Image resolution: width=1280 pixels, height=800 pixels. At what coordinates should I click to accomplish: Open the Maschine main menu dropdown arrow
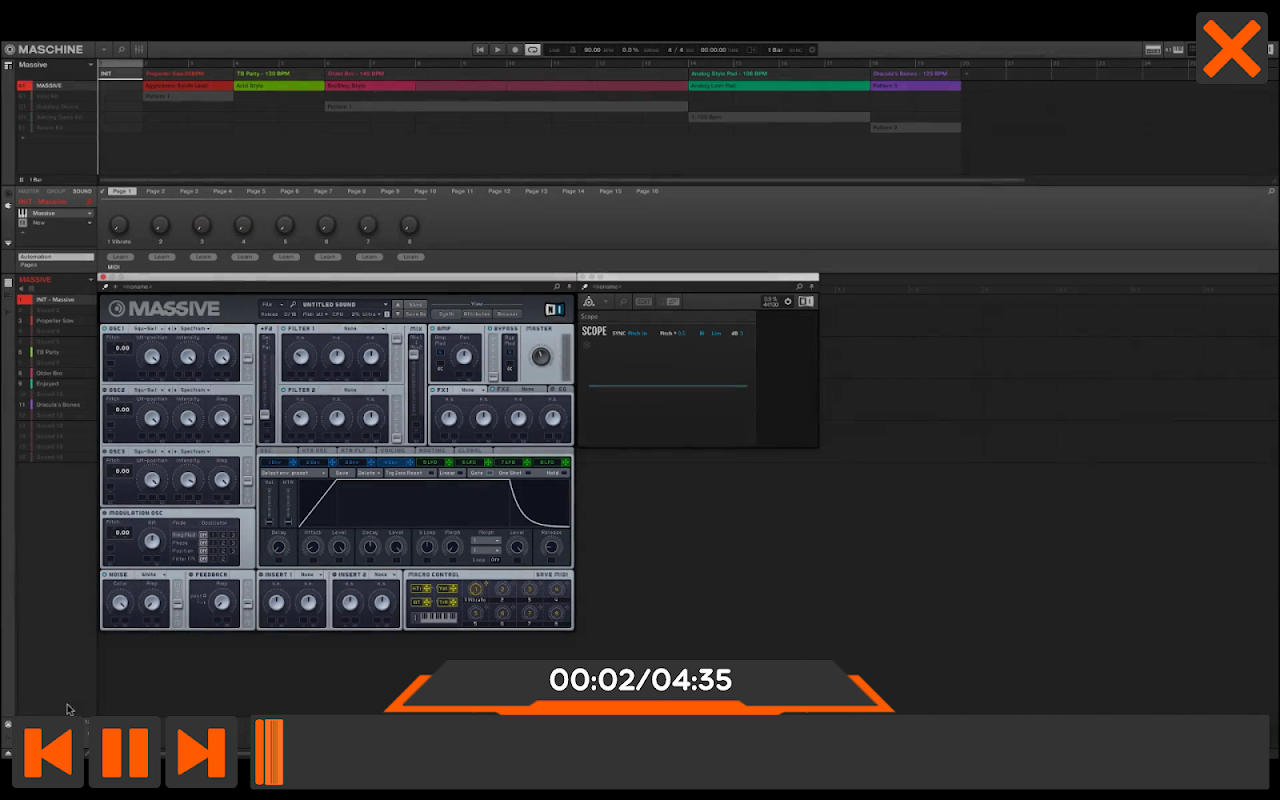click(104, 49)
